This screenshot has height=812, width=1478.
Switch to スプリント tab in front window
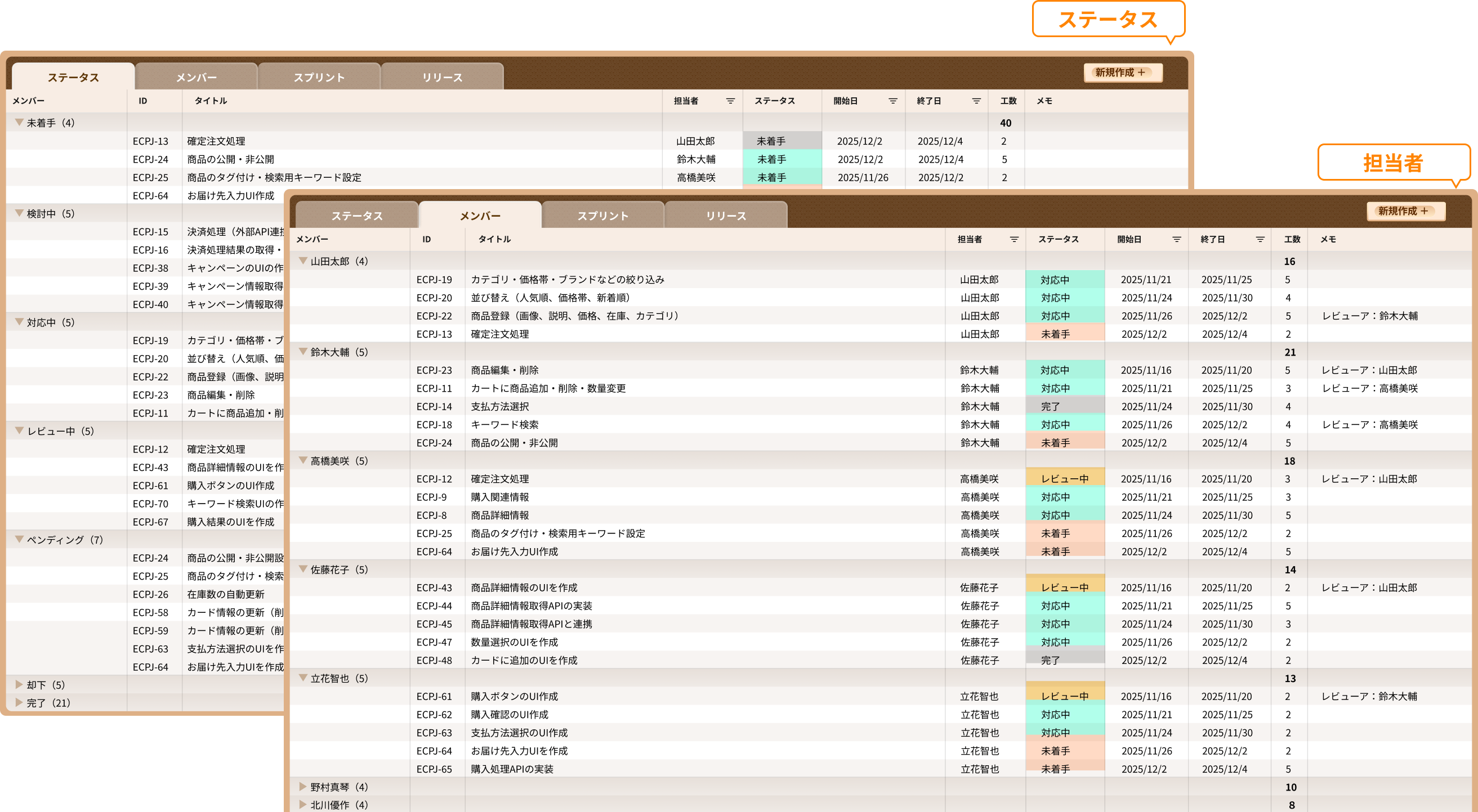tap(602, 216)
